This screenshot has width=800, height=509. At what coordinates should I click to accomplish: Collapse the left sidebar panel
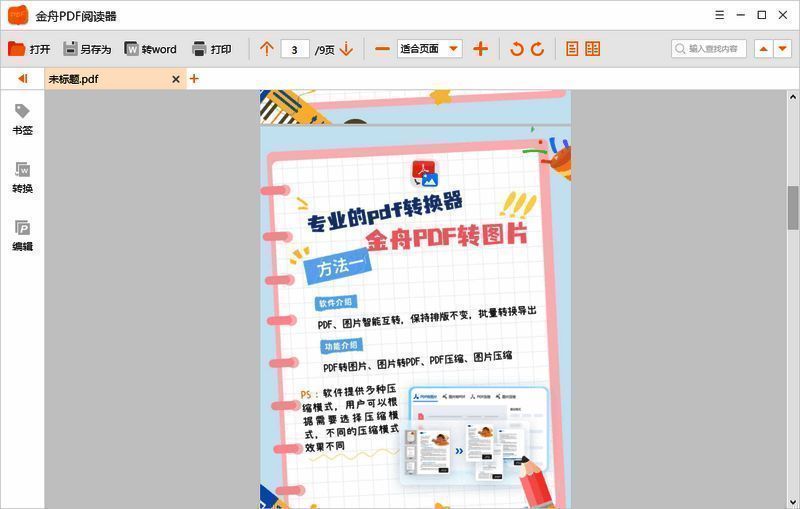click(x=22, y=79)
